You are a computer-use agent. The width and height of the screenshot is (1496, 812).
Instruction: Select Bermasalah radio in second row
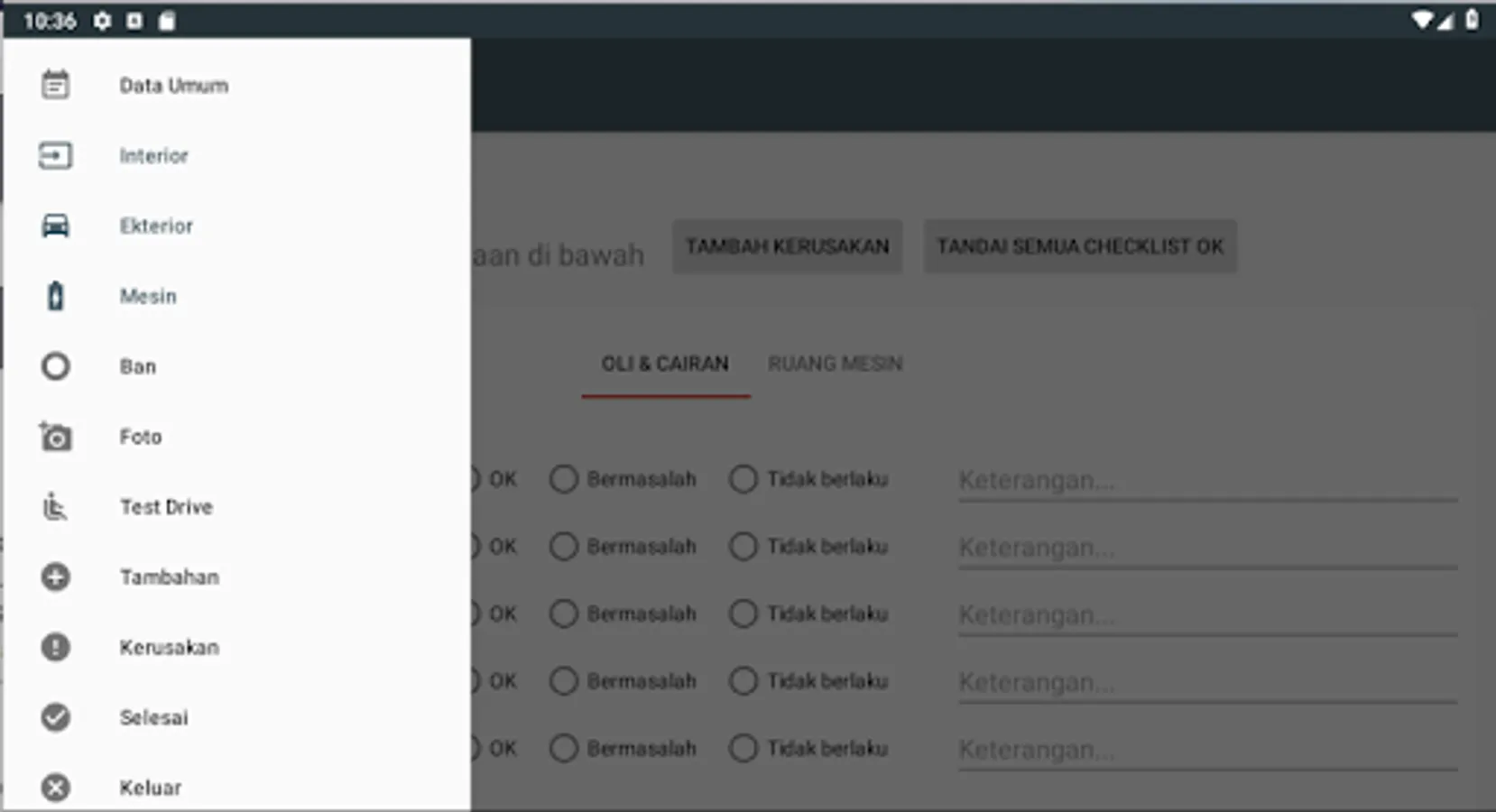click(x=564, y=547)
